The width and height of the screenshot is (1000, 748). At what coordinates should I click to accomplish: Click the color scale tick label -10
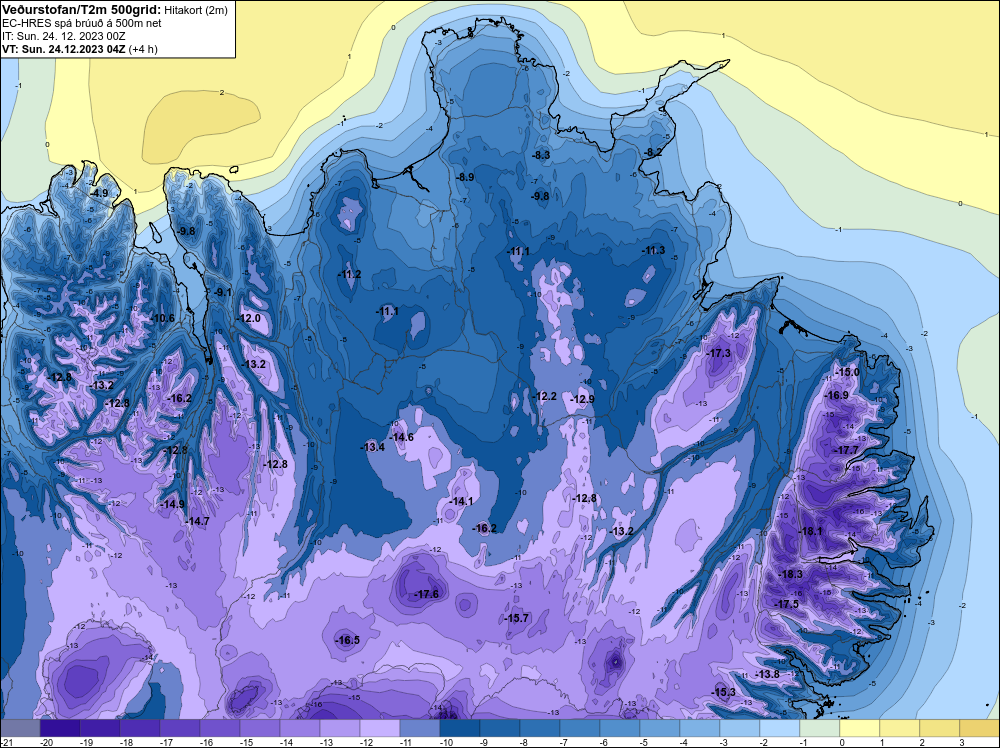[x=445, y=742]
